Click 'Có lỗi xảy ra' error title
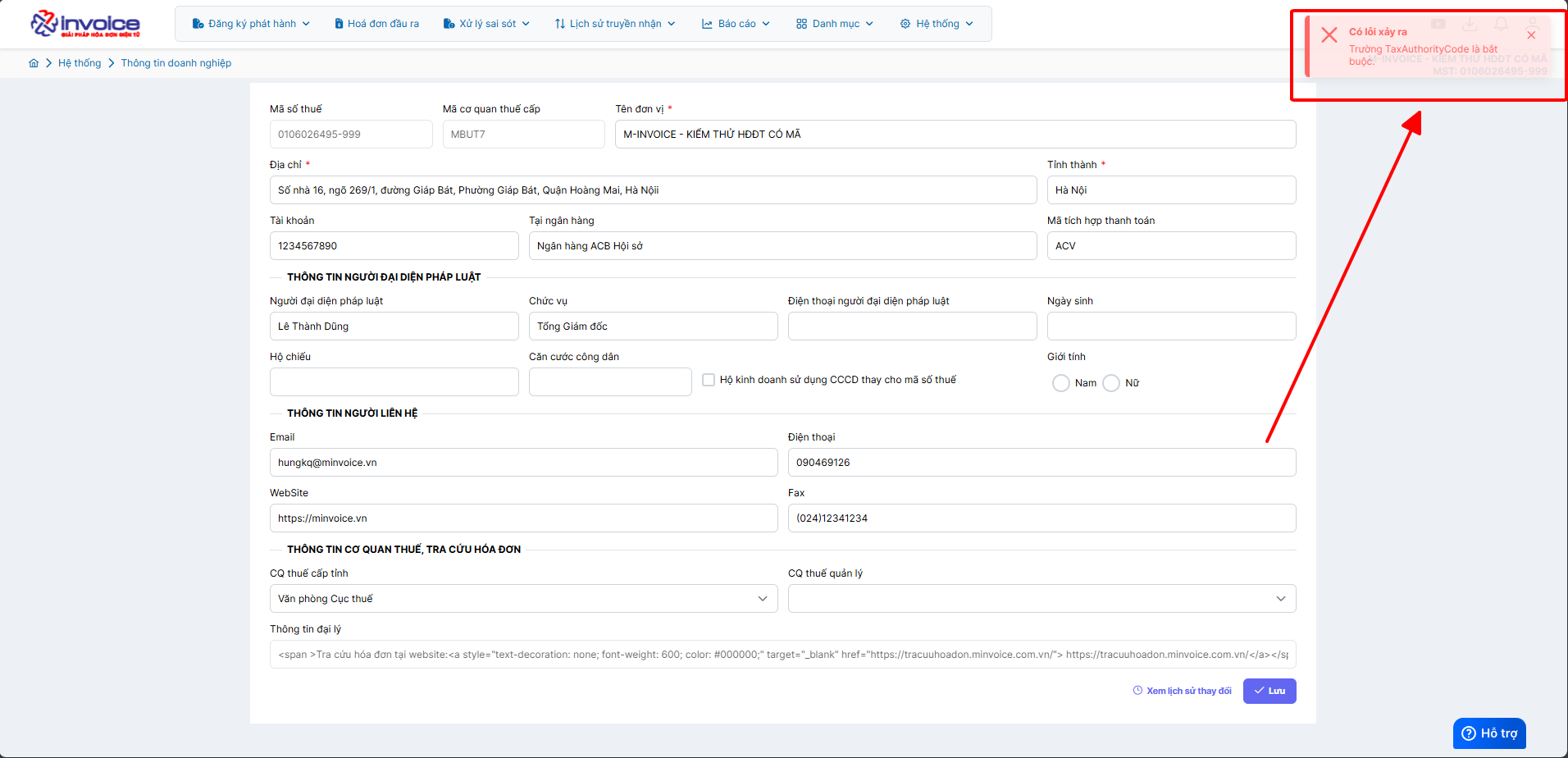The image size is (1568, 758). [x=1378, y=32]
